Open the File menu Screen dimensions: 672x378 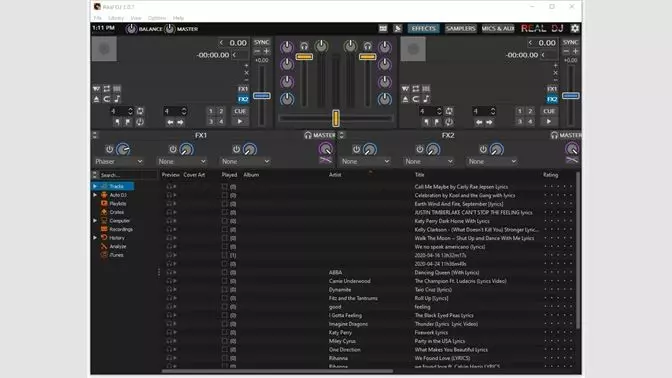pos(98,18)
